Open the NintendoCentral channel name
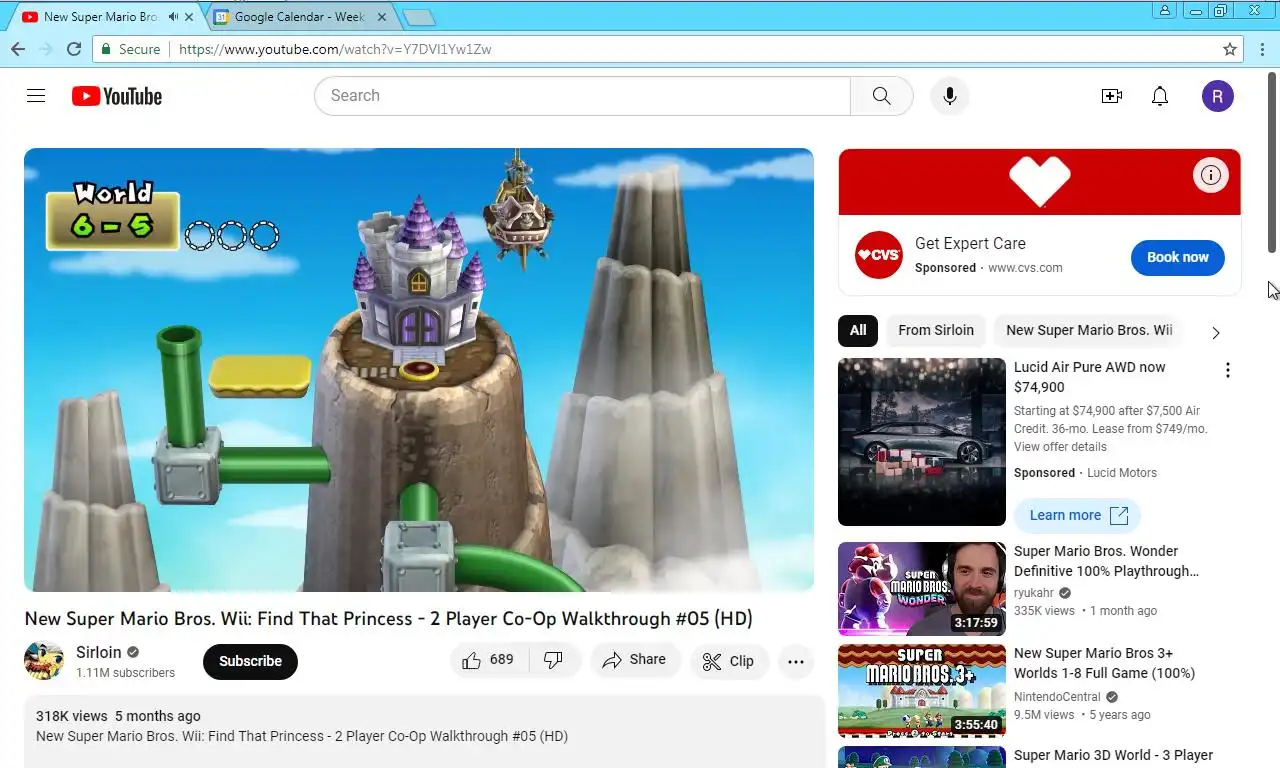The image size is (1280, 768). click(x=1057, y=697)
